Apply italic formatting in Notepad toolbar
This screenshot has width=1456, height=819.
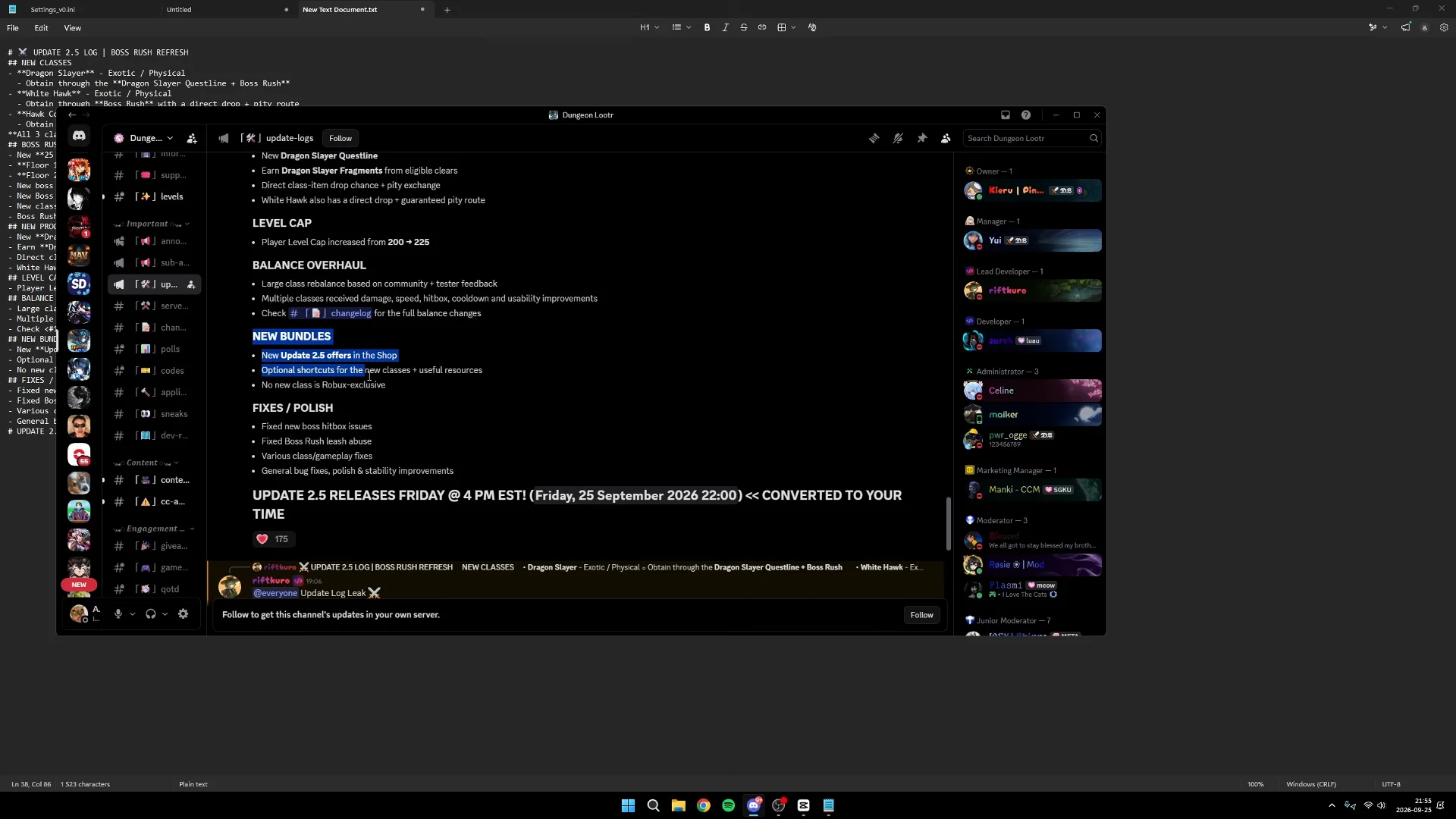coord(725,27)
